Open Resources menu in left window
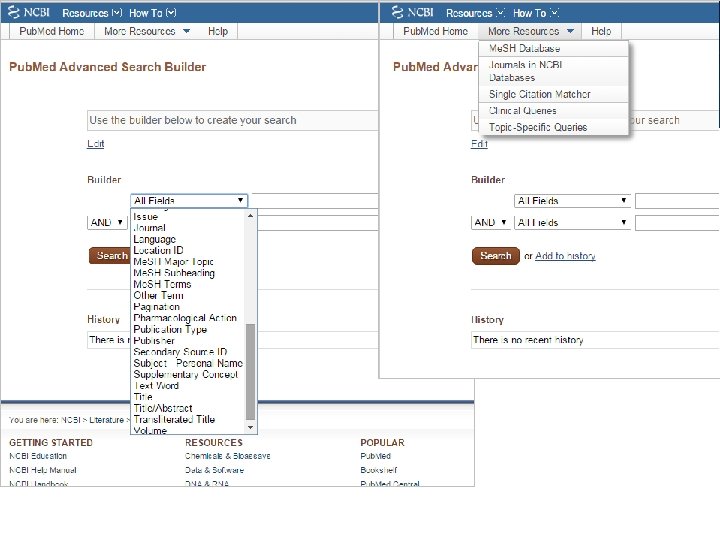 coord(92,13)
